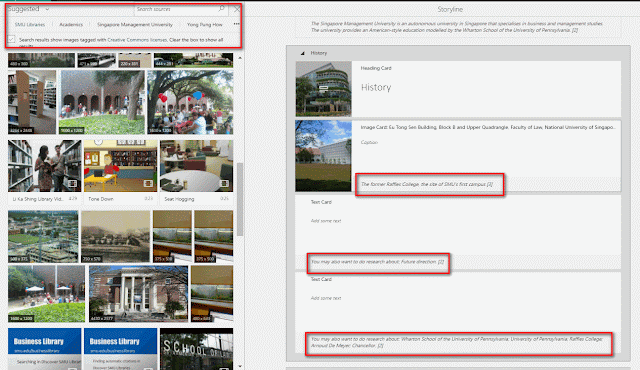Viewport: 640px width, 370px height.
Task: Select the crowd with balloons photo
Action: pyautogui.click(x=190, y=102)
